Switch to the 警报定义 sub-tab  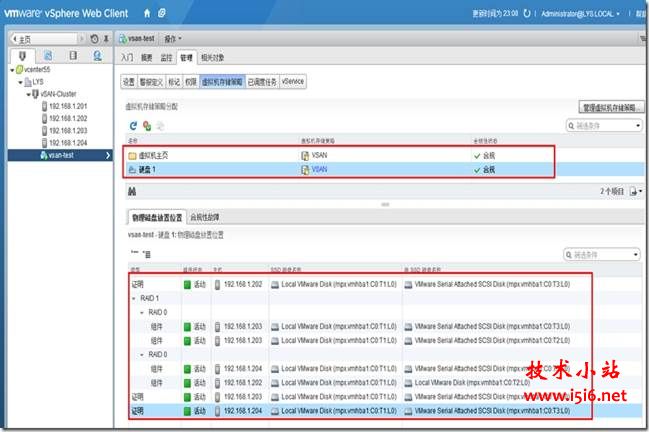tap(151, 82)
